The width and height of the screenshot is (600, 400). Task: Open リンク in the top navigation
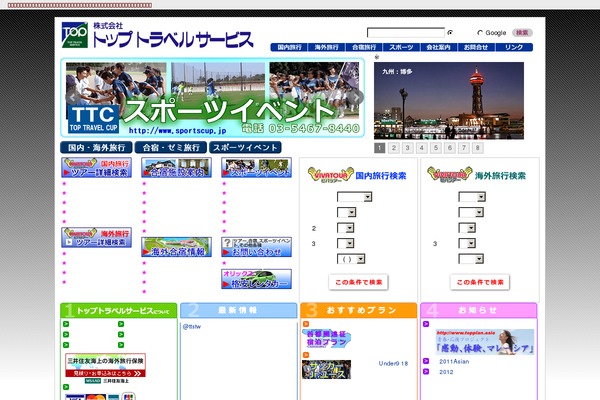pos(514,47)
